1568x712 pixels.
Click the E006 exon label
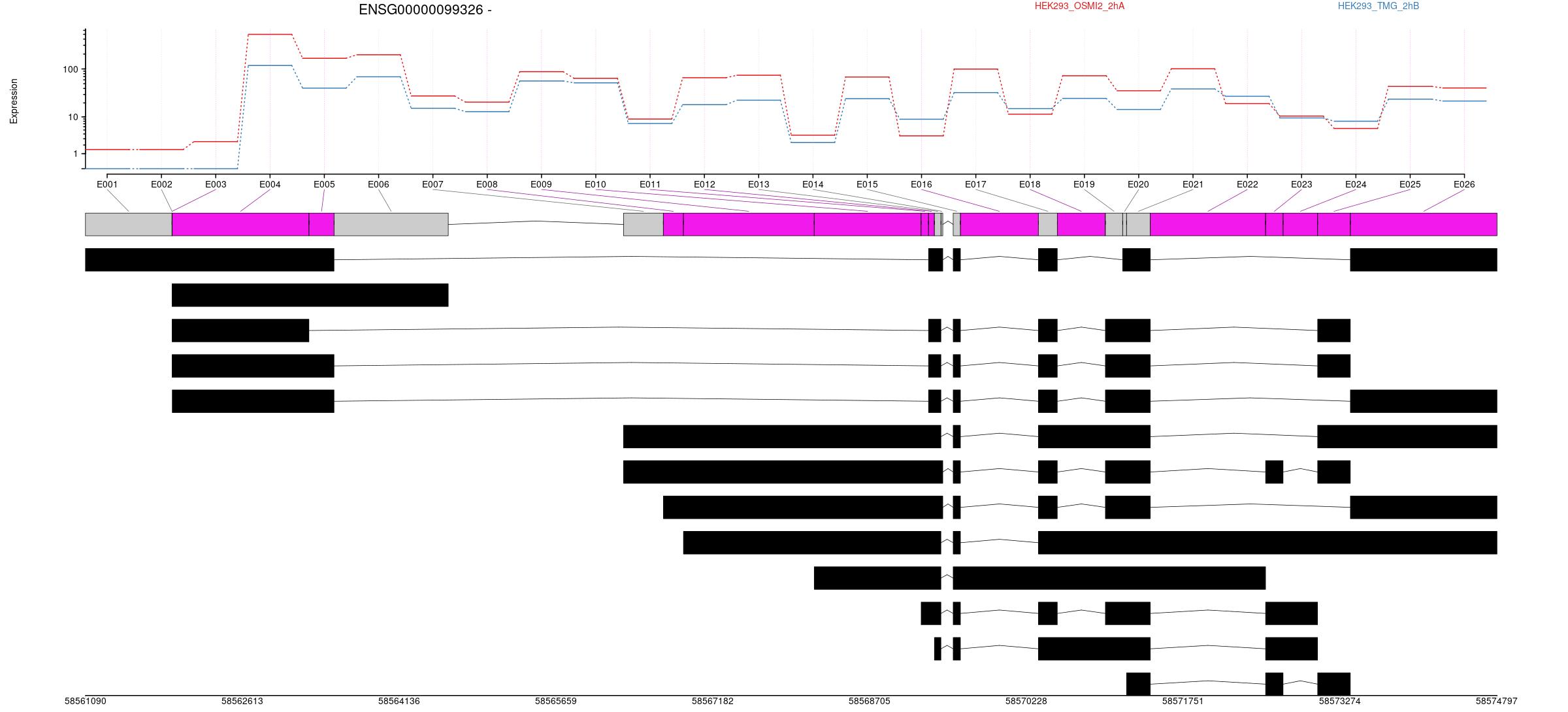pyautogui.click(x=378, y=184)
